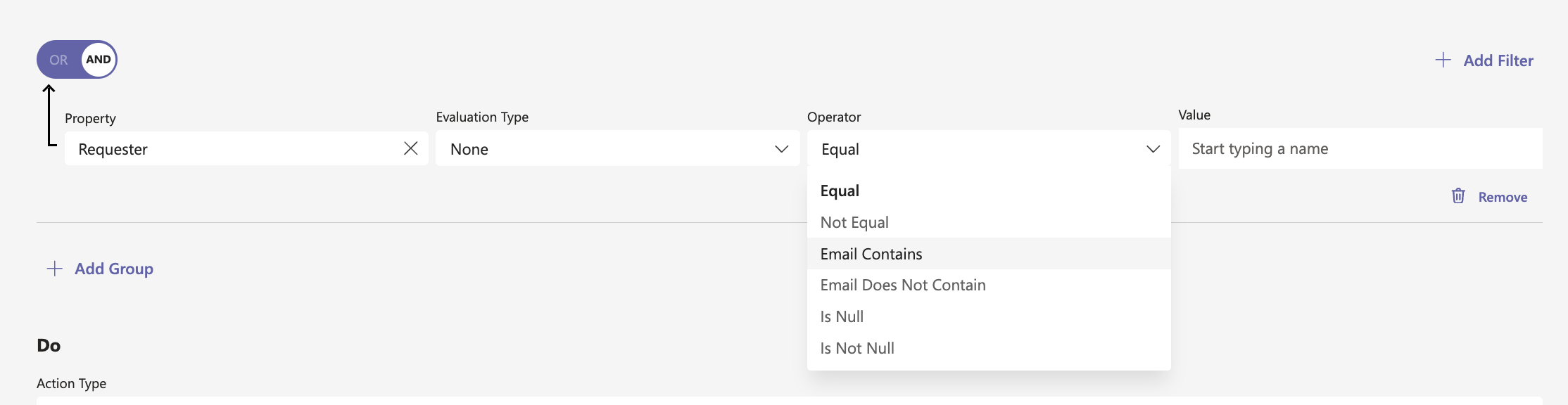Switch the logic toggle to OR
Viewport: 1568px width, 405px height.
[58, 60]
